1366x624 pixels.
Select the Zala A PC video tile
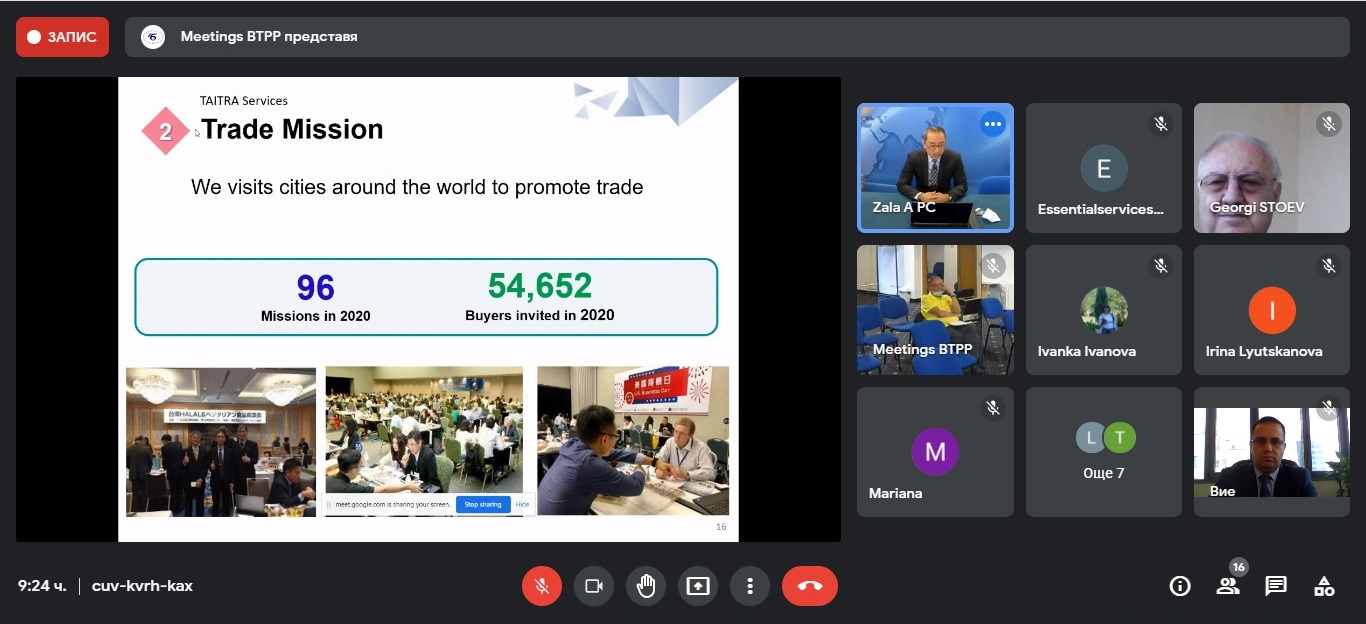(x=935, y=168)
